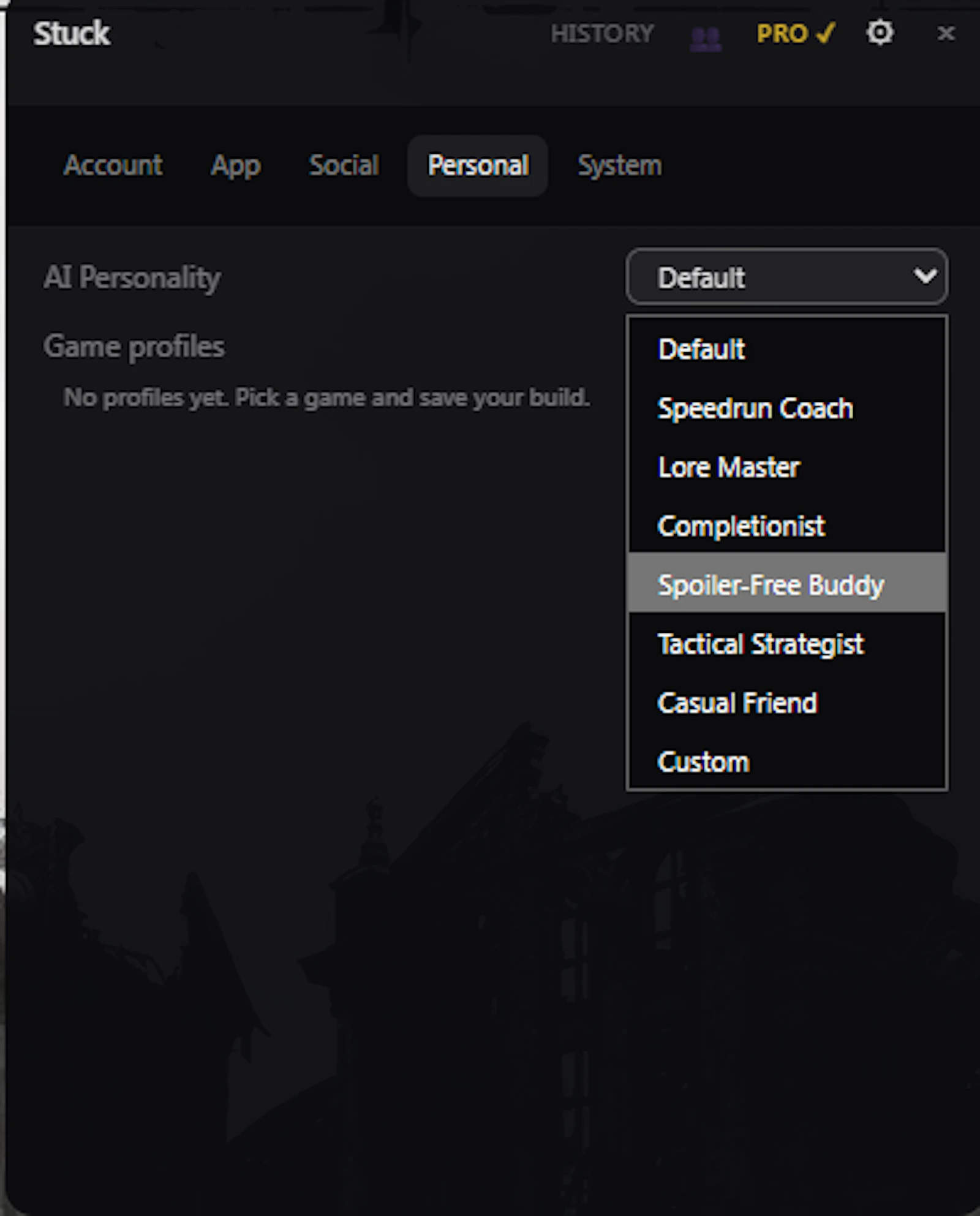Choose Default in personality list

(787, 349)
